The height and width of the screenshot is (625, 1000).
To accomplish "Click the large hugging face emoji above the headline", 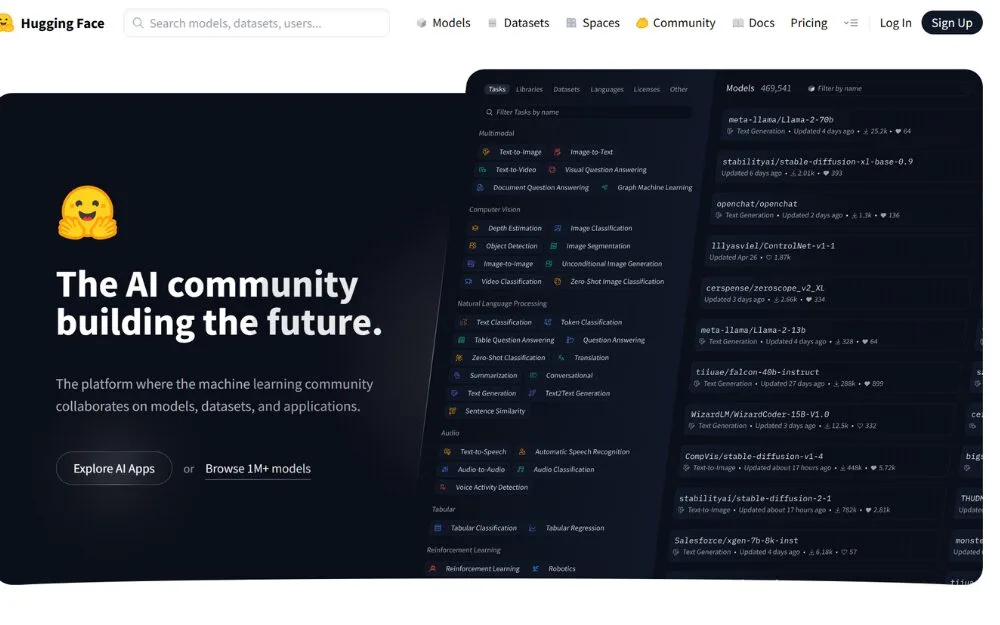I will point(87,213).
